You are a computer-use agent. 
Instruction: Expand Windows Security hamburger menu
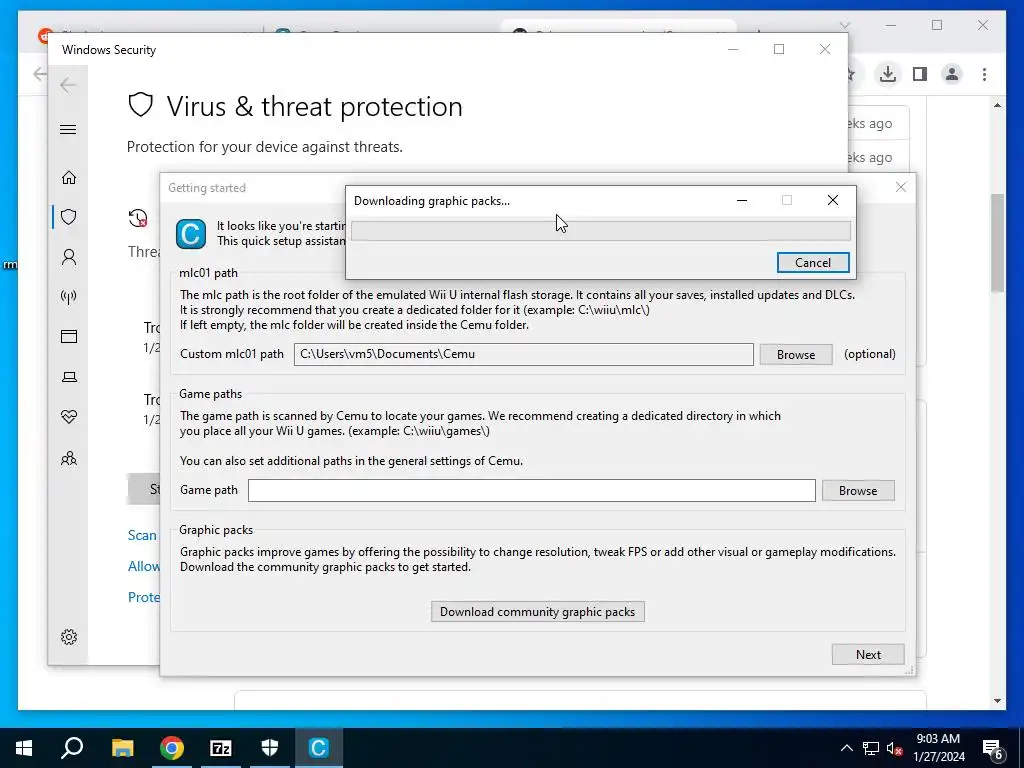(68, 129)
